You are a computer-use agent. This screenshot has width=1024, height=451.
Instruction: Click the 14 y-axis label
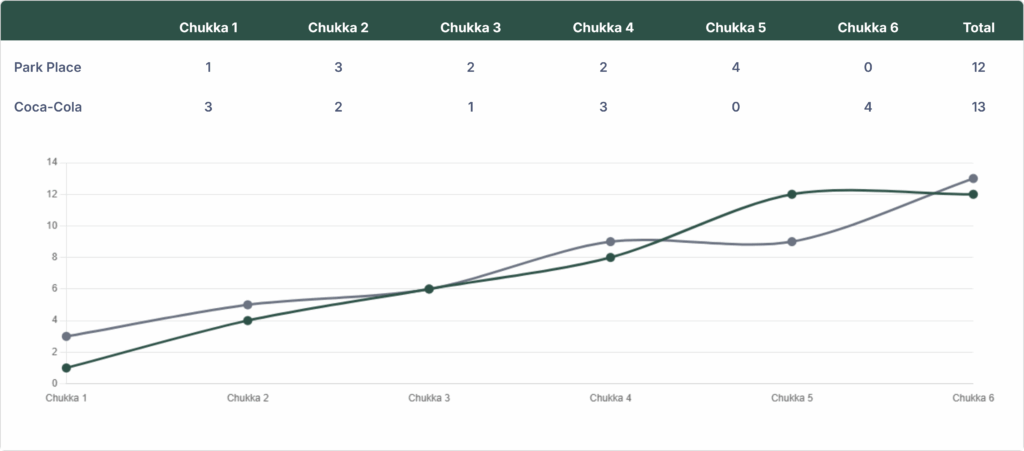(x=52, y=162)
